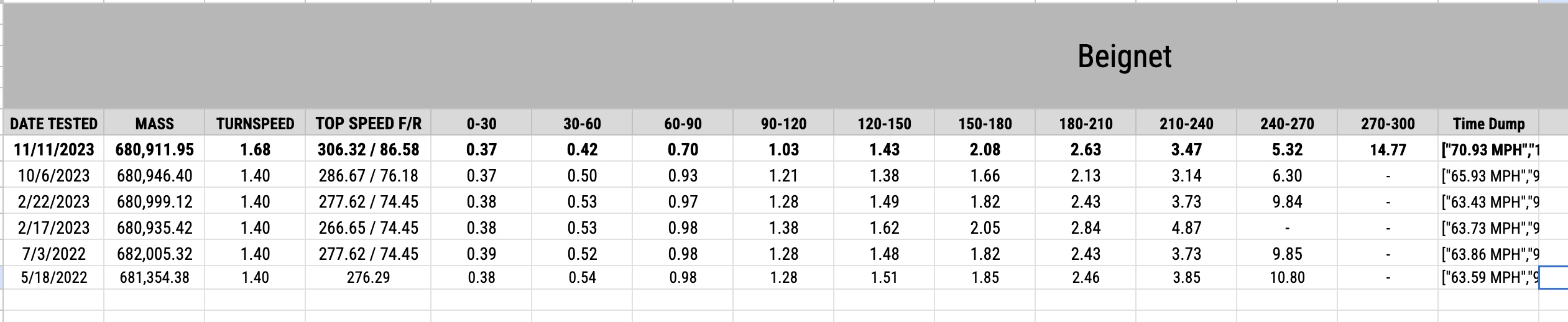Click the DATE TESTED column header
Screen dimensions: 1568x322
pos(53,123)
